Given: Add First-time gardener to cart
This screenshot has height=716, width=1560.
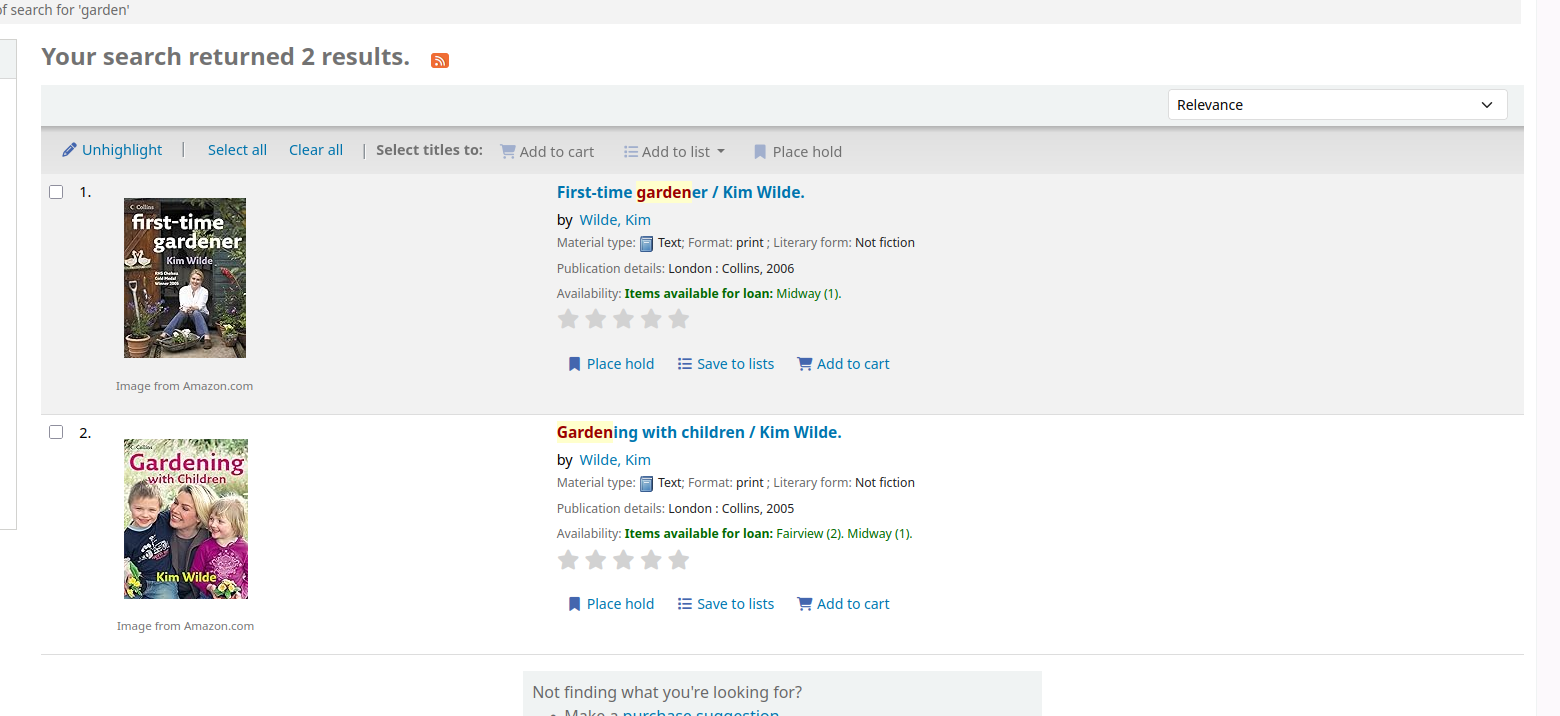Looking at the screenshot, I should tap(843, 364).
